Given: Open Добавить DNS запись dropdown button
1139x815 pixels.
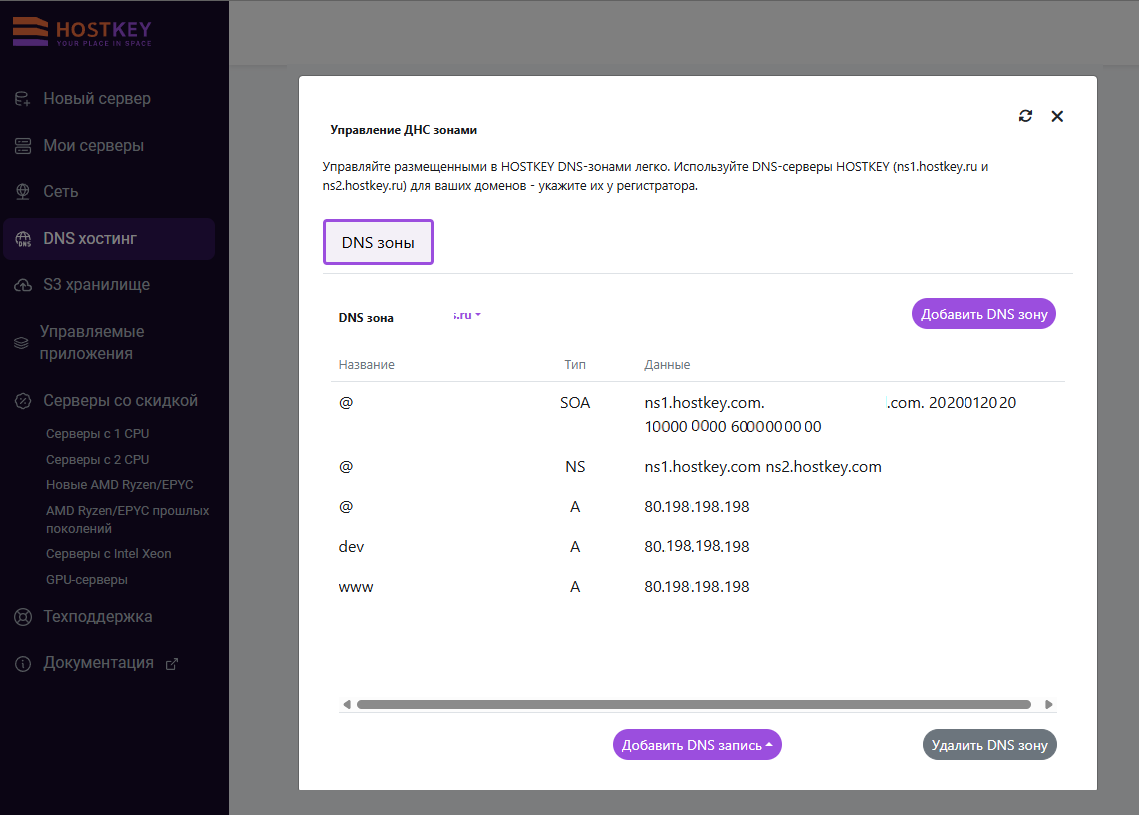Looking at the screenshot, I should pos(697,745).
